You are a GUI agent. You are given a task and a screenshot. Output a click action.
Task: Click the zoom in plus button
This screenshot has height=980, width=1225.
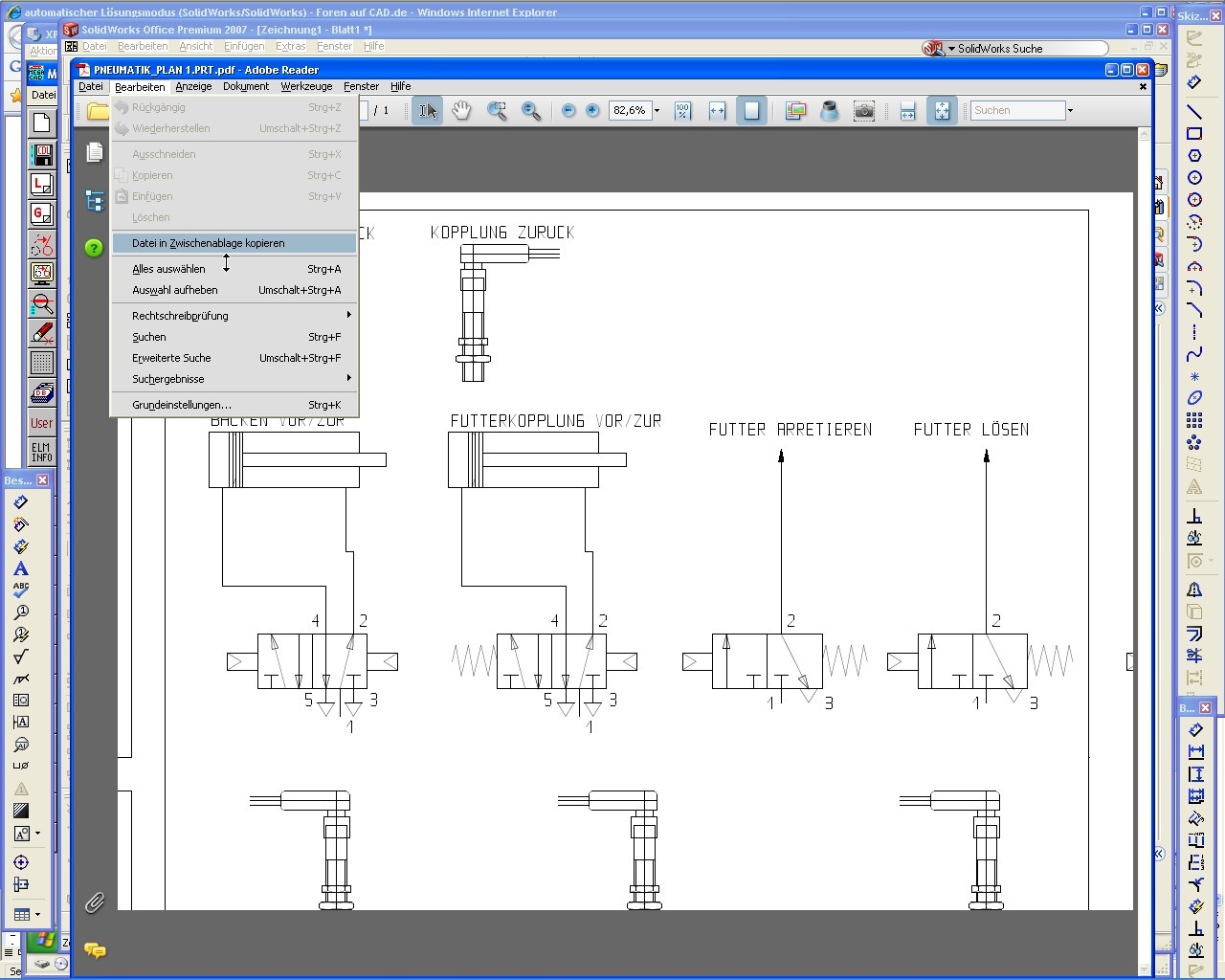pos(592,111)
